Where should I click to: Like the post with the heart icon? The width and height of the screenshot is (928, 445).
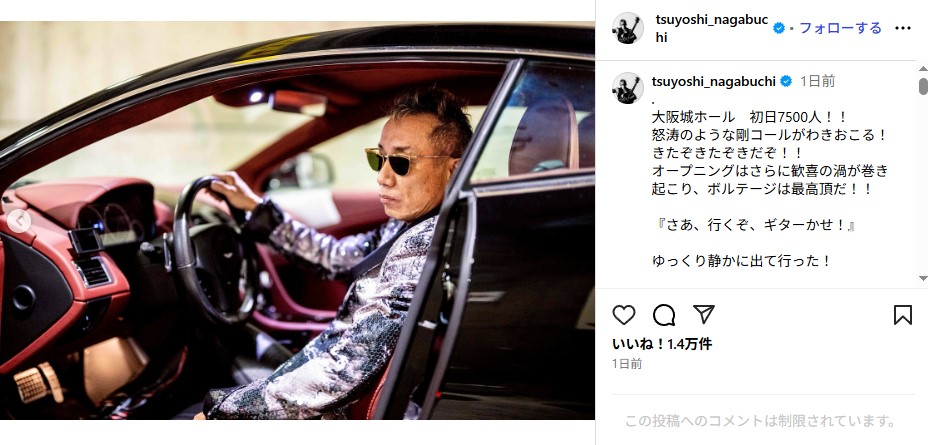[x=624, y=315]
